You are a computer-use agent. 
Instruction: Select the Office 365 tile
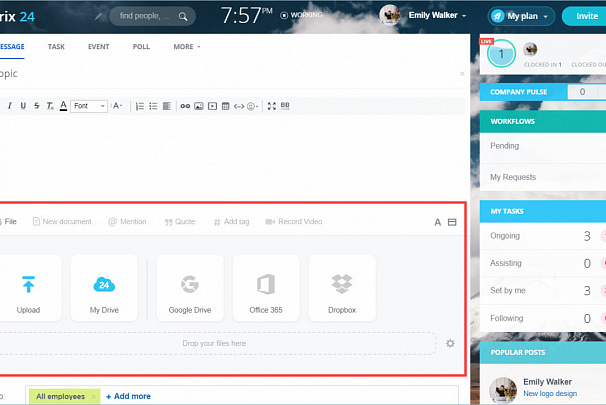[266, 288]
